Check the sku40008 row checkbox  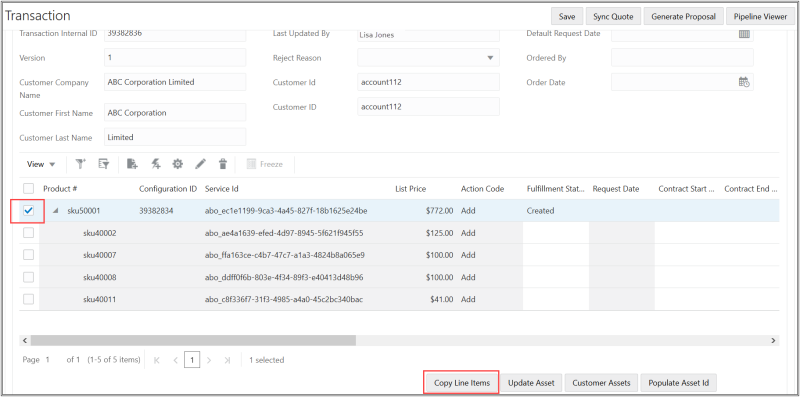coord(29,277)
